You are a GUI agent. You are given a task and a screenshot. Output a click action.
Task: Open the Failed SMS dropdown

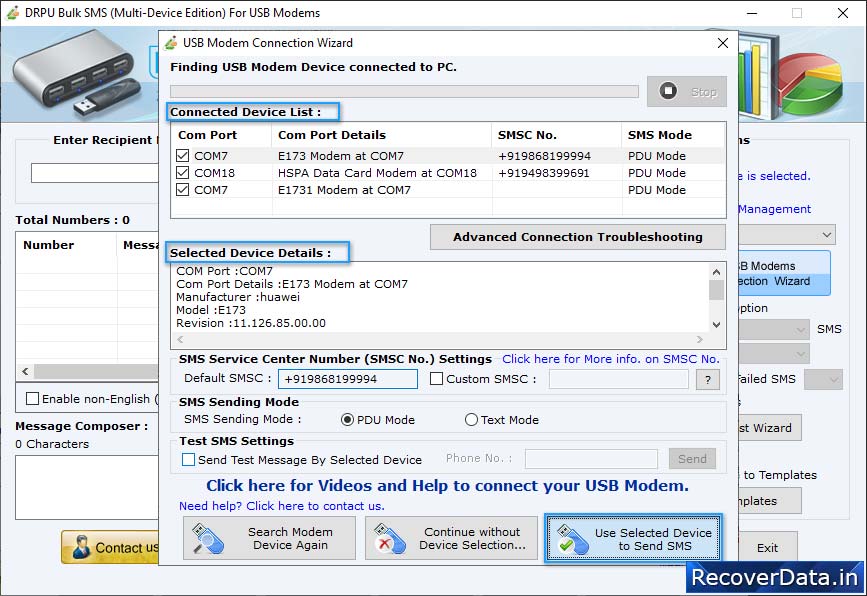pos(823,379)
